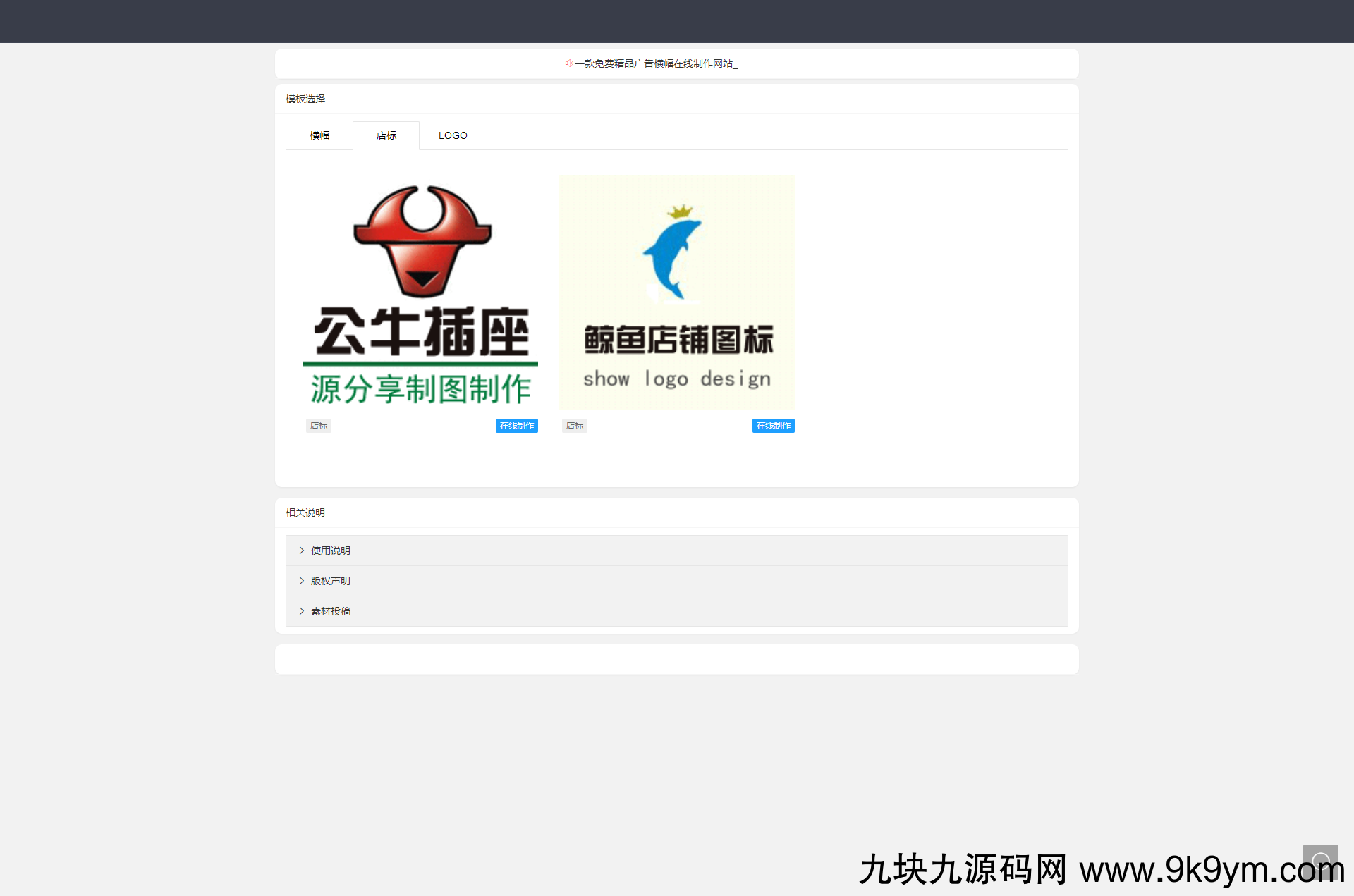This screenshot has height=896, width=1354.
Task: Open the 素材投稿 collapsible row
Action: coord(331,611)
